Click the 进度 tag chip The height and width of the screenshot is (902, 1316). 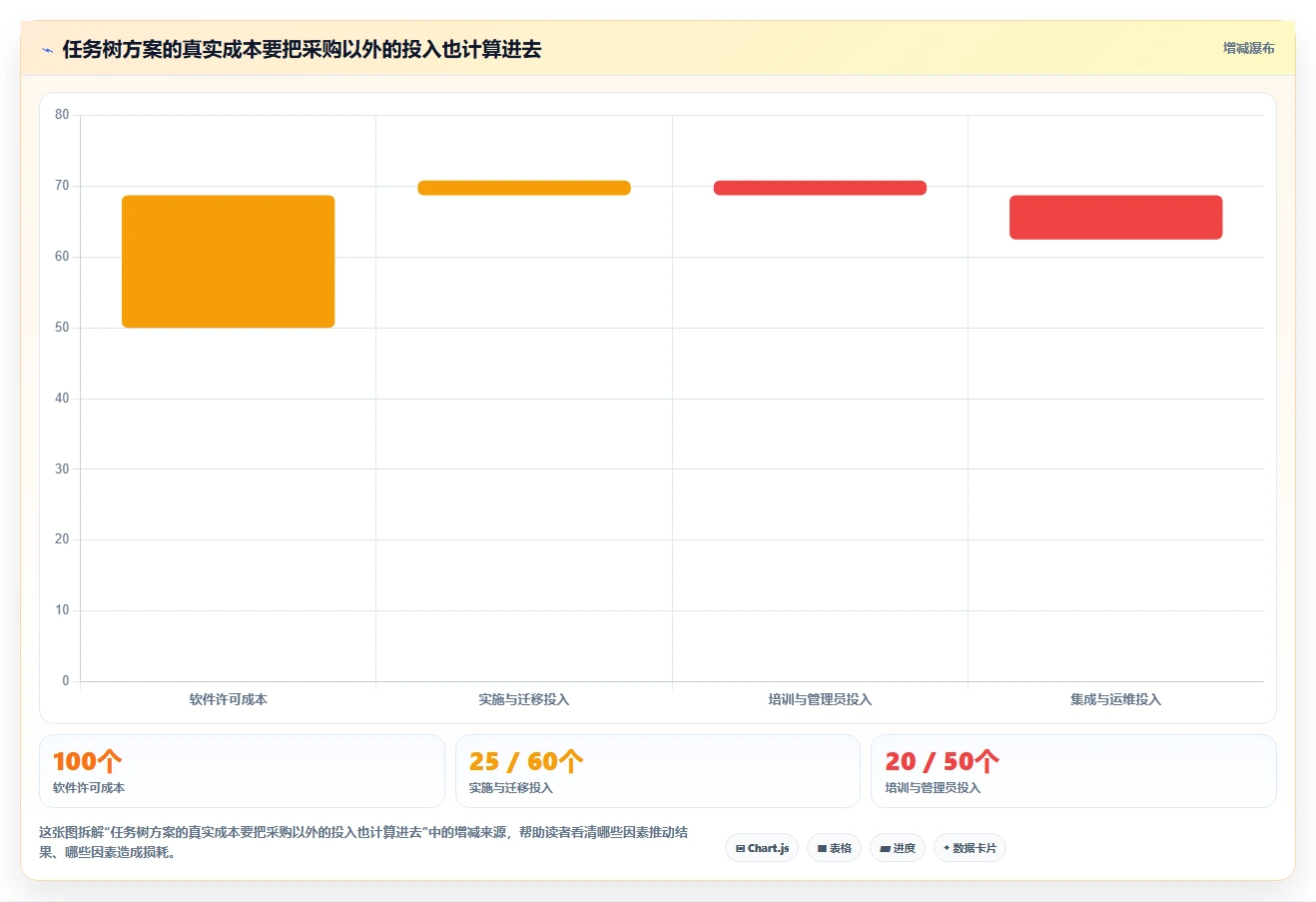(898, 848)
